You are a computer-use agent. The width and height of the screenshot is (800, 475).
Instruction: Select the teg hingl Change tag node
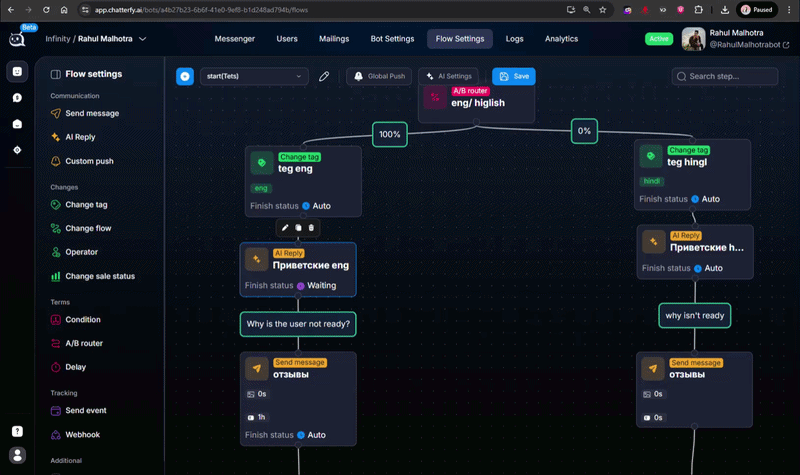(692, 175)
